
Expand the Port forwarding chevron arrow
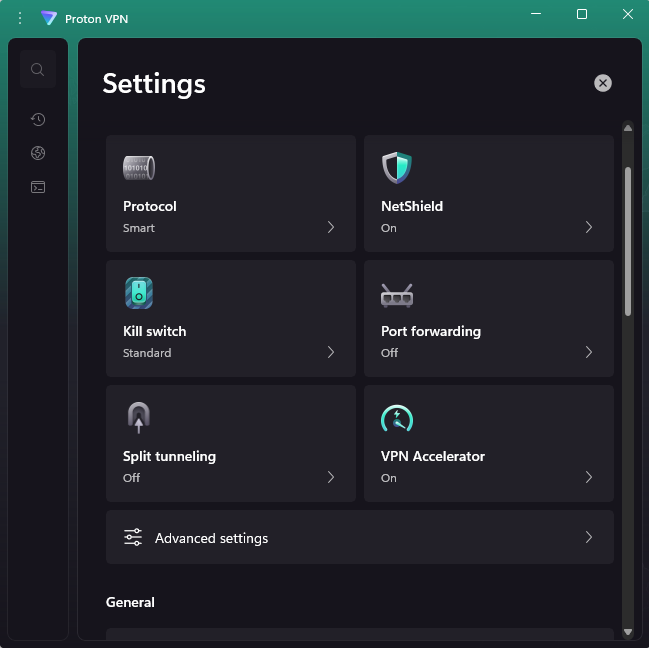click(589, 352)
